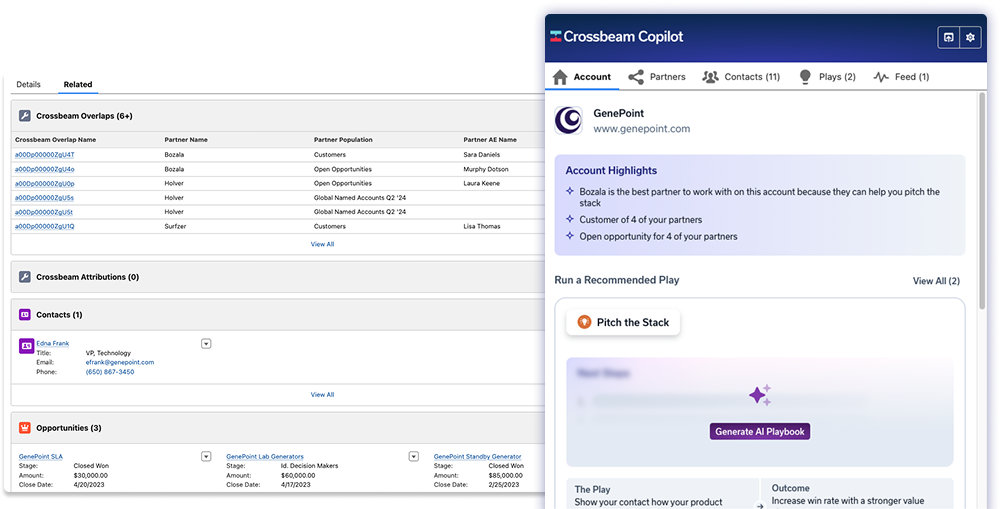Open actions dropdown for Edna Frank contact
Image resolution: width=1001 pixels, height=509 pixels.
206,344
